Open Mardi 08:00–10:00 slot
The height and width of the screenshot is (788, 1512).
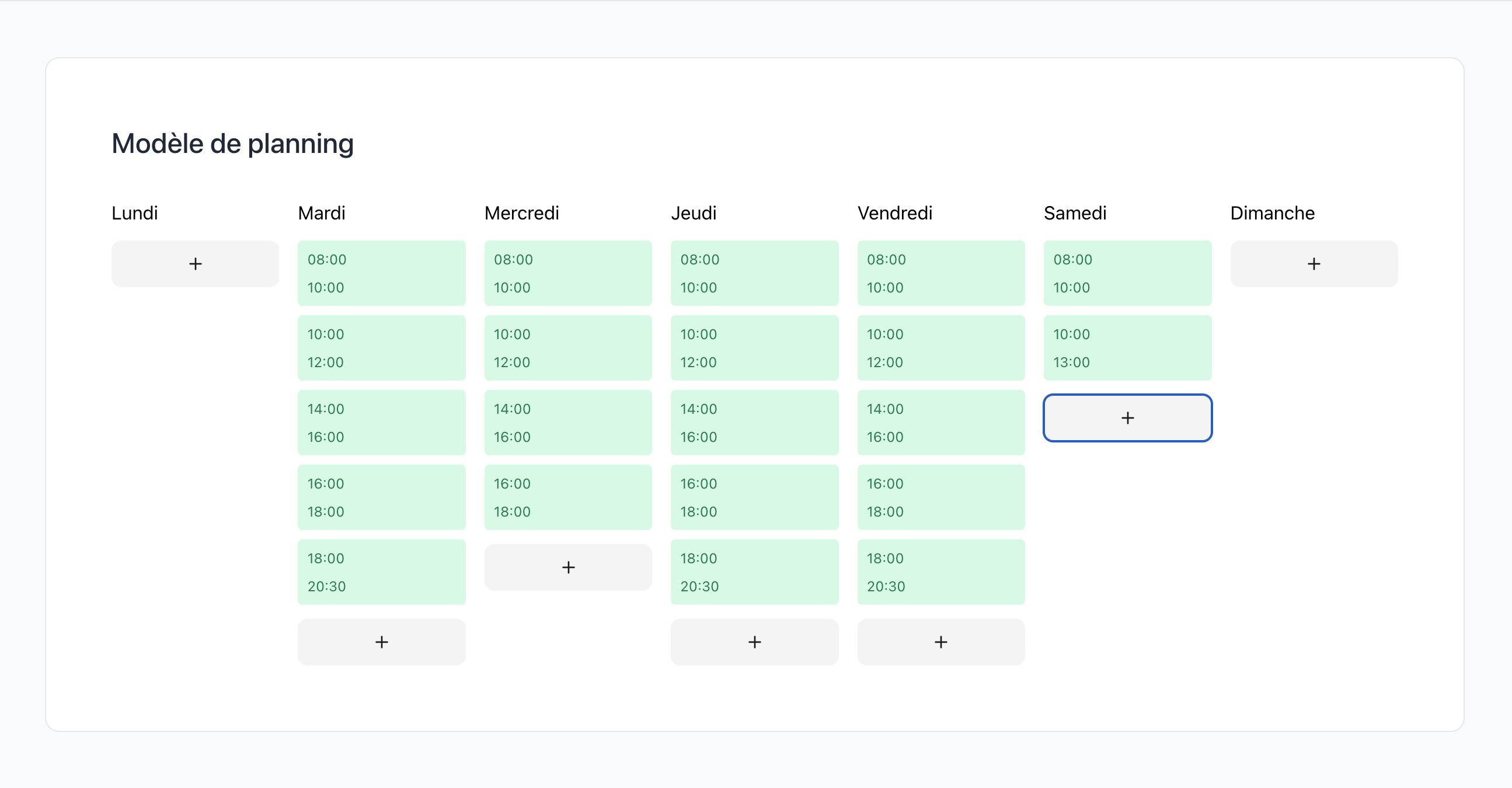(x=382, y=273)
